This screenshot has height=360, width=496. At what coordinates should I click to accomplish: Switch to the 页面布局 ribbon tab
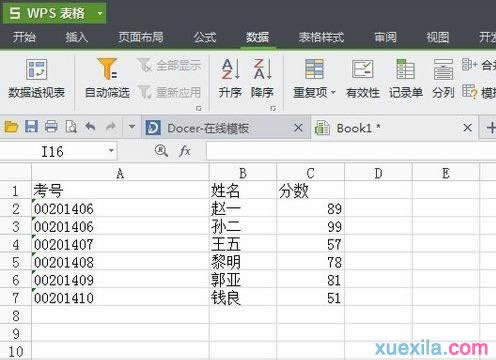(x=141, y=37)
